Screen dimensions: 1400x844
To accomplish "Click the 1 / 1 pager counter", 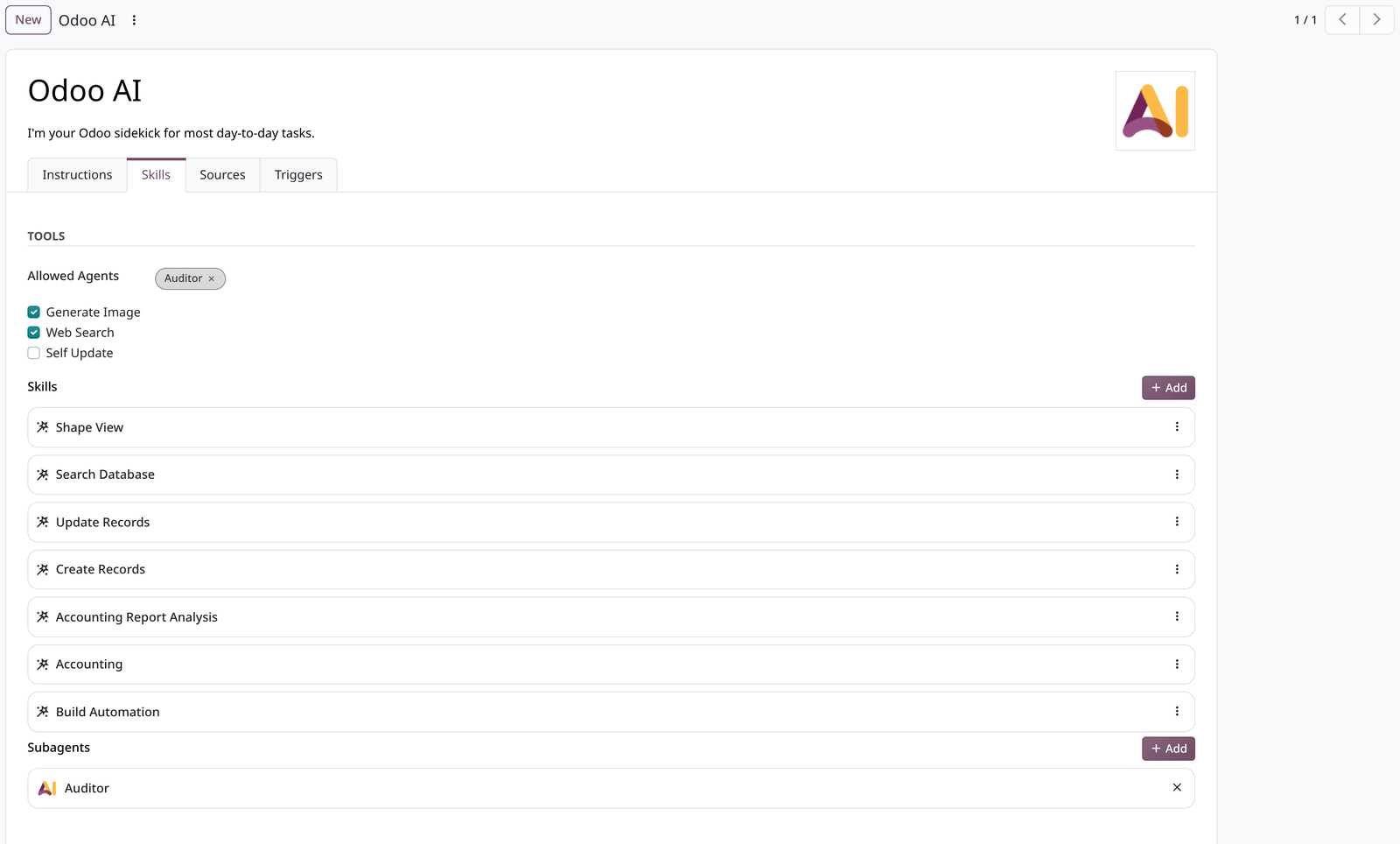I will point(1305,20).
